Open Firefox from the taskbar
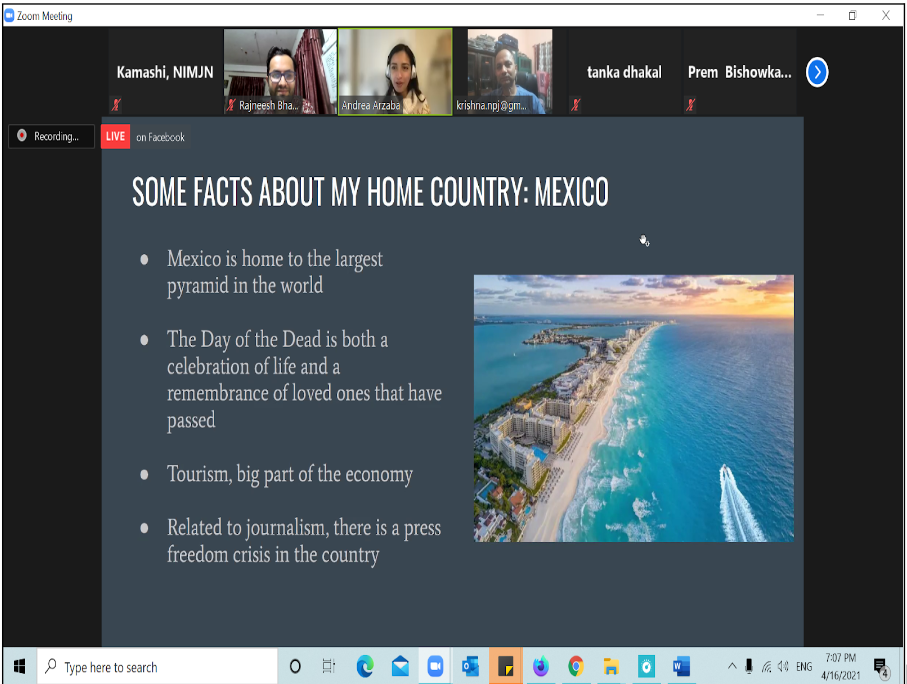The image size is (907, 684). point(541,666)
